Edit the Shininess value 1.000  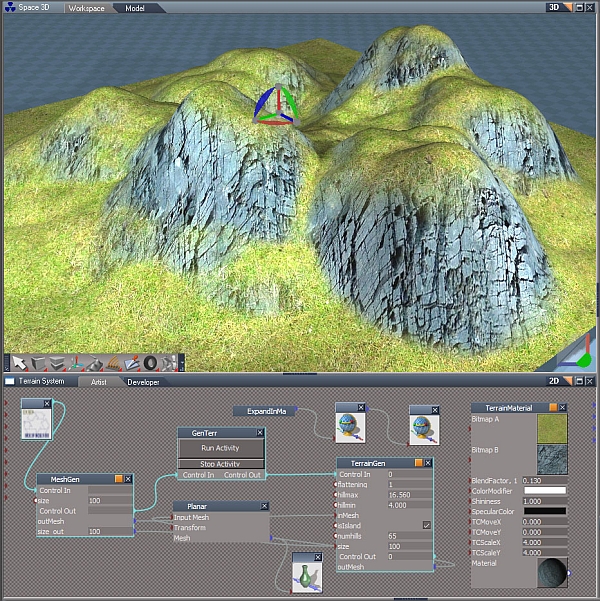(545, 501)
